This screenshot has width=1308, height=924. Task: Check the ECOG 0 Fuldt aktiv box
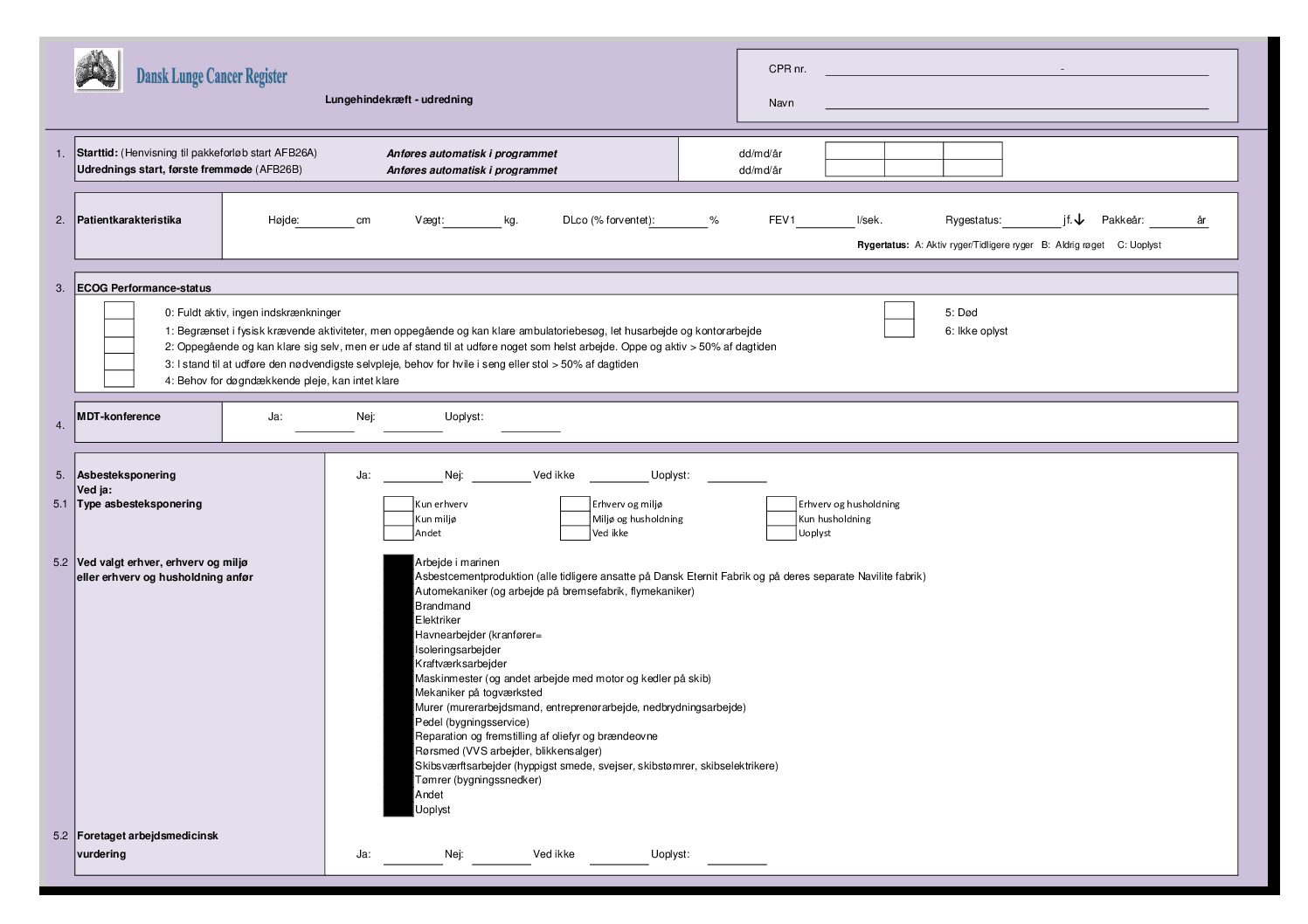click(x=119, y=311)
